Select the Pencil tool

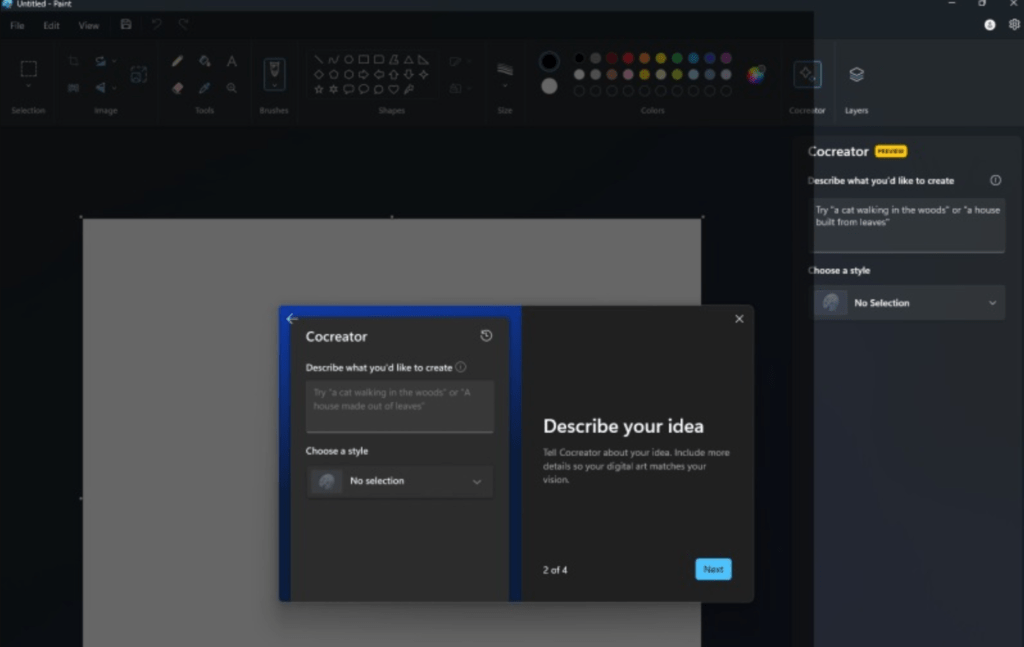(x=177, y=61)
